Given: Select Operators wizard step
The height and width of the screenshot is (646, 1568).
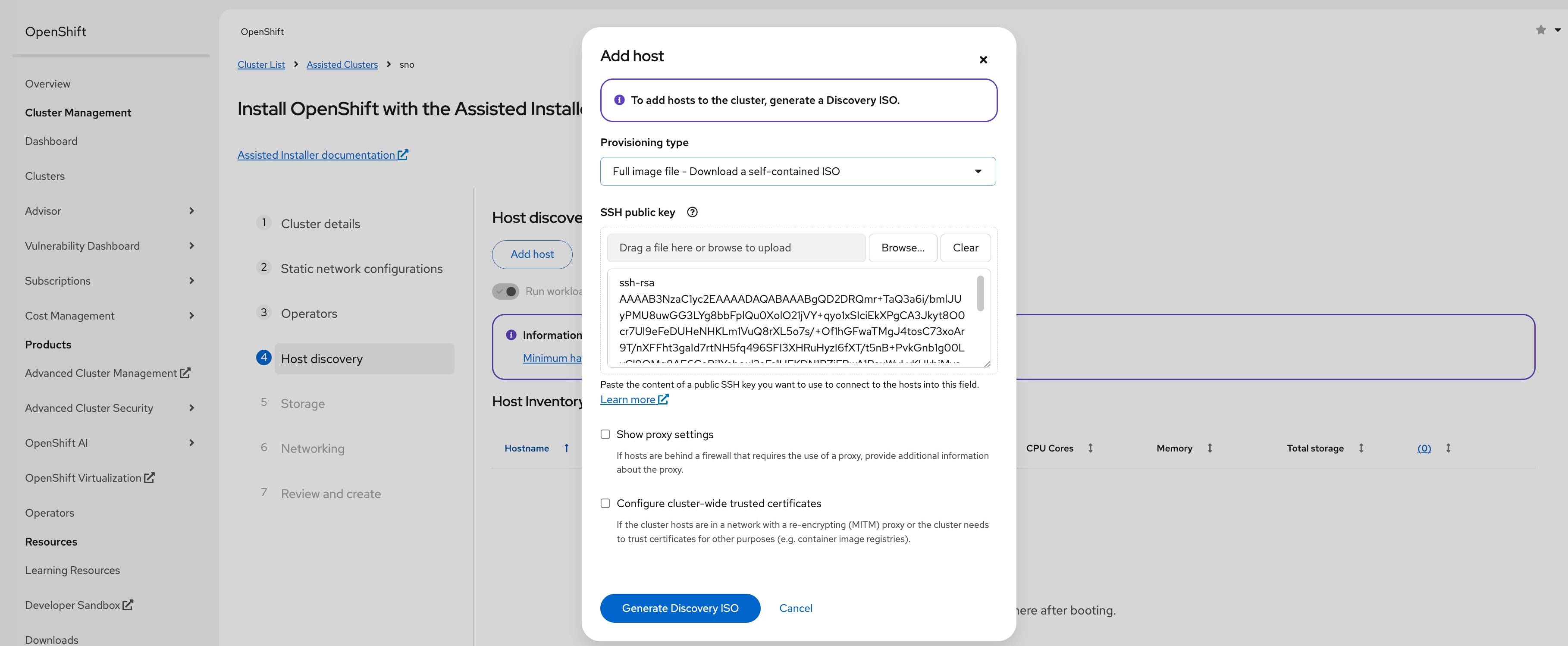Looking at the screenshot, I should coord(309,314).
